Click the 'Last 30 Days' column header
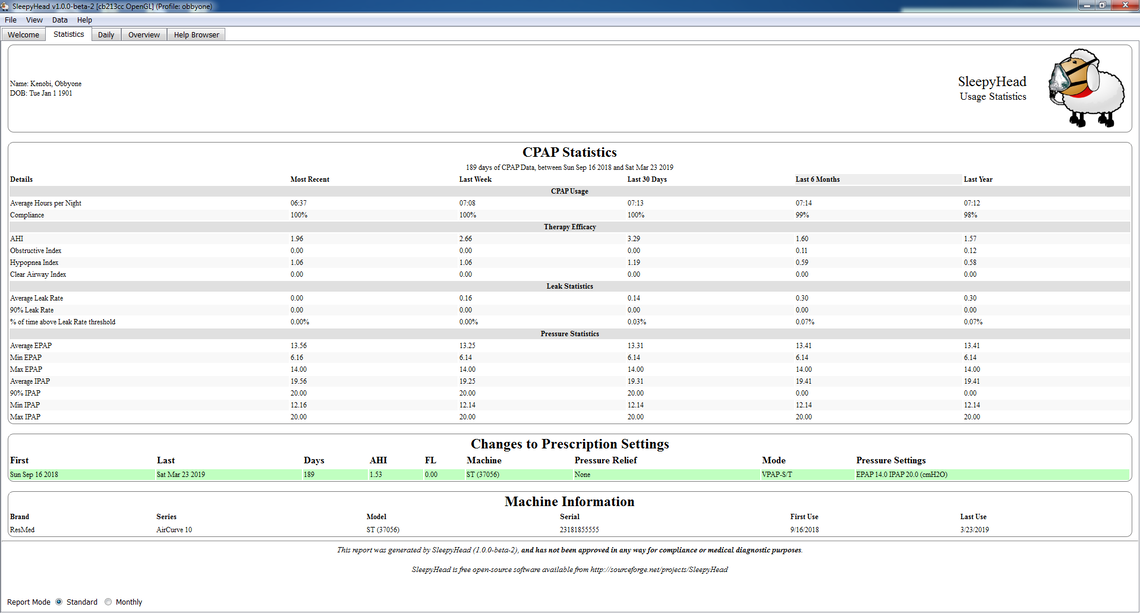 [x=647, y=180]
